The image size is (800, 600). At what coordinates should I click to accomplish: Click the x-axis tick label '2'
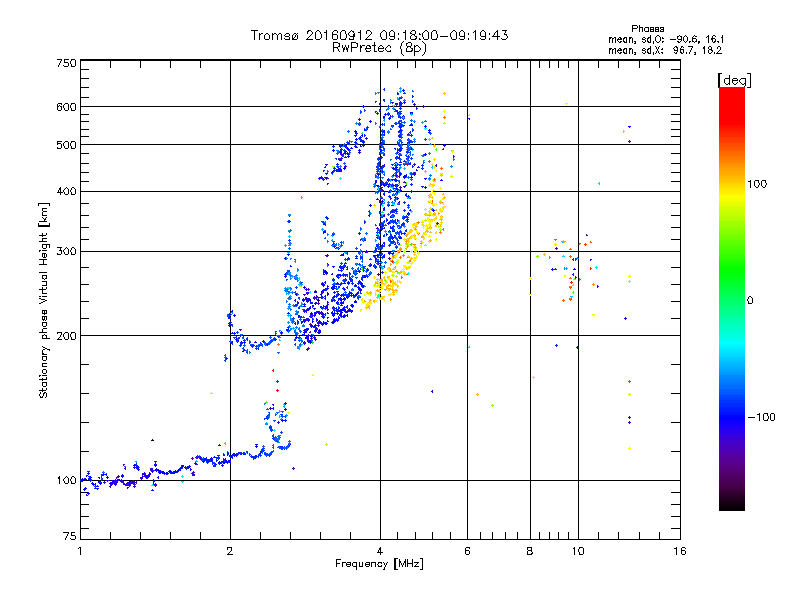pos(230,551)
